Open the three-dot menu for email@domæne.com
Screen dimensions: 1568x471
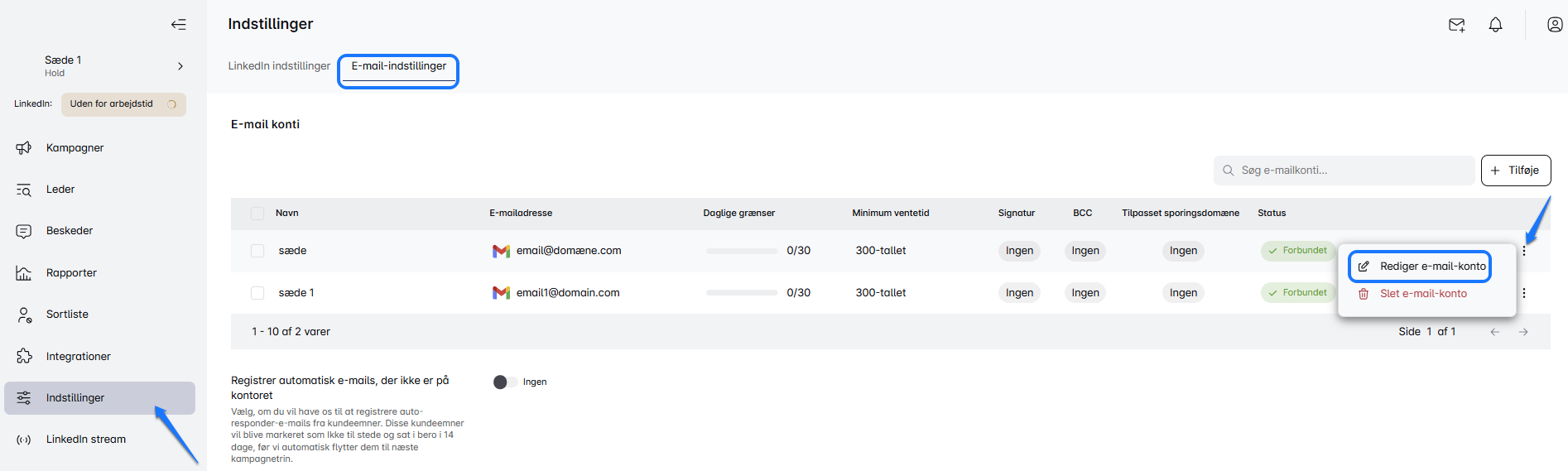1523,251
